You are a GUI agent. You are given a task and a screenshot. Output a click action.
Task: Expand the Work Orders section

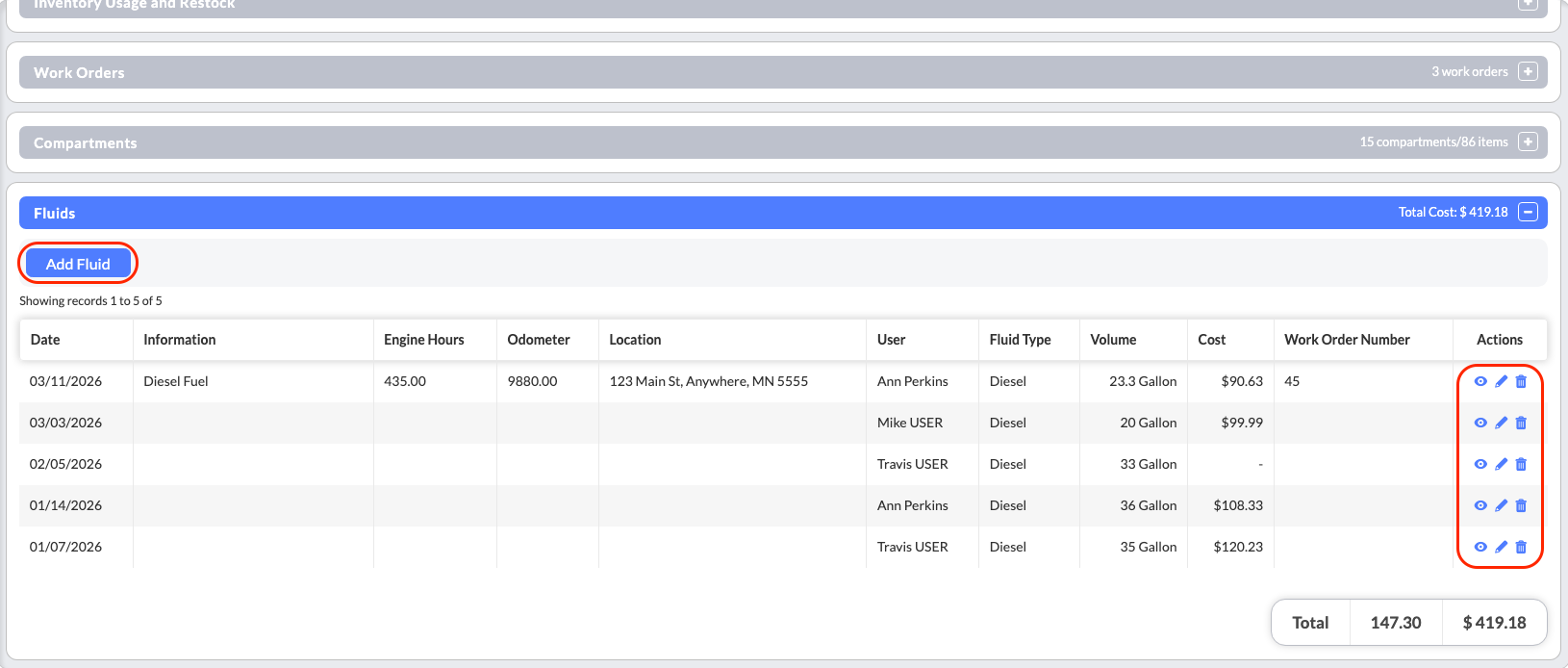[1528, 72]
